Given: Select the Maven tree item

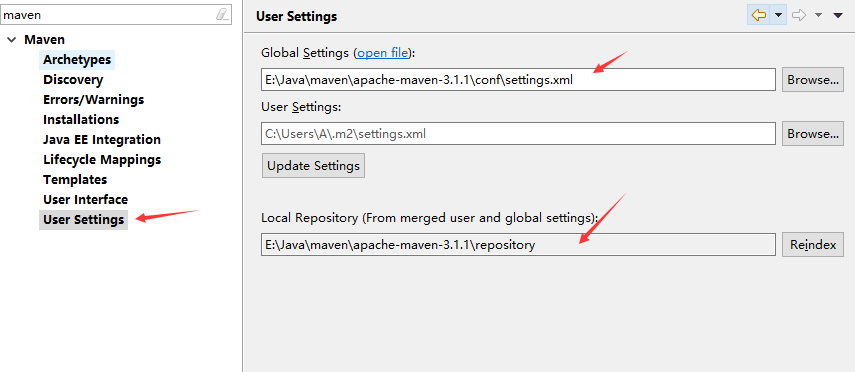Looking at the screenshot, I should [x=45, y=39].
